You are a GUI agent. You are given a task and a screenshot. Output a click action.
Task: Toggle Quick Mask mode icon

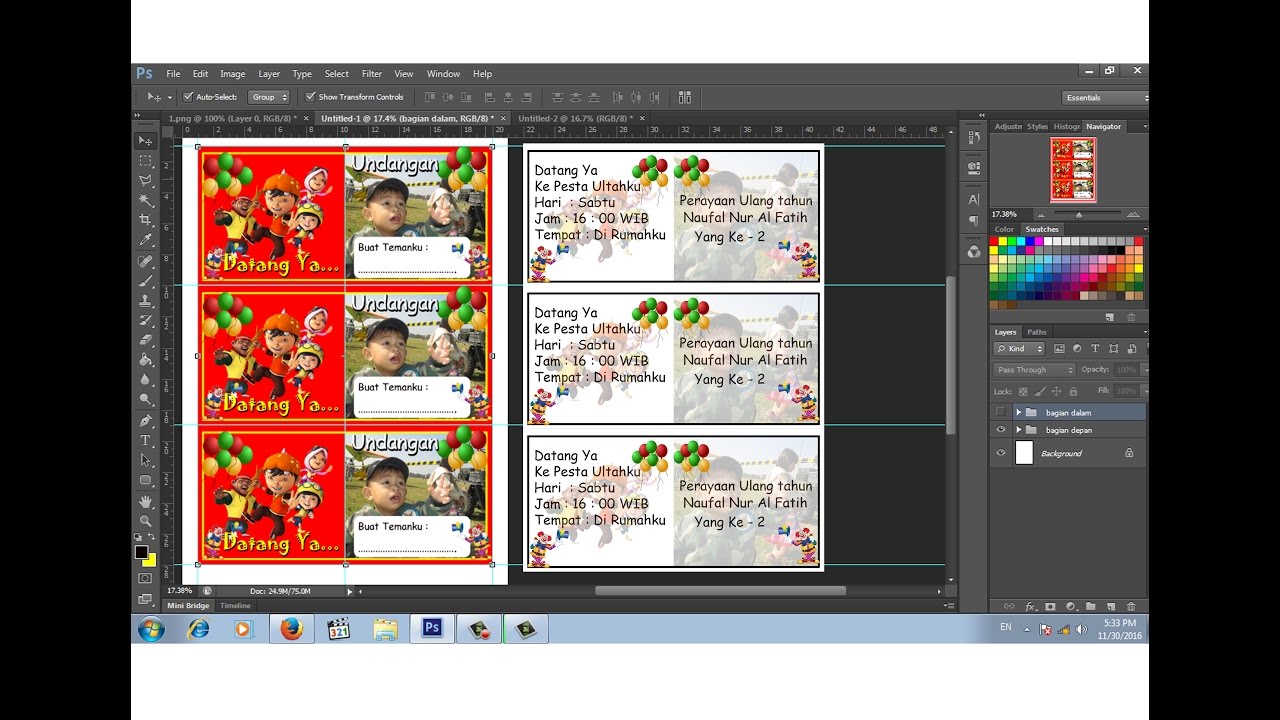coord(146,578)
